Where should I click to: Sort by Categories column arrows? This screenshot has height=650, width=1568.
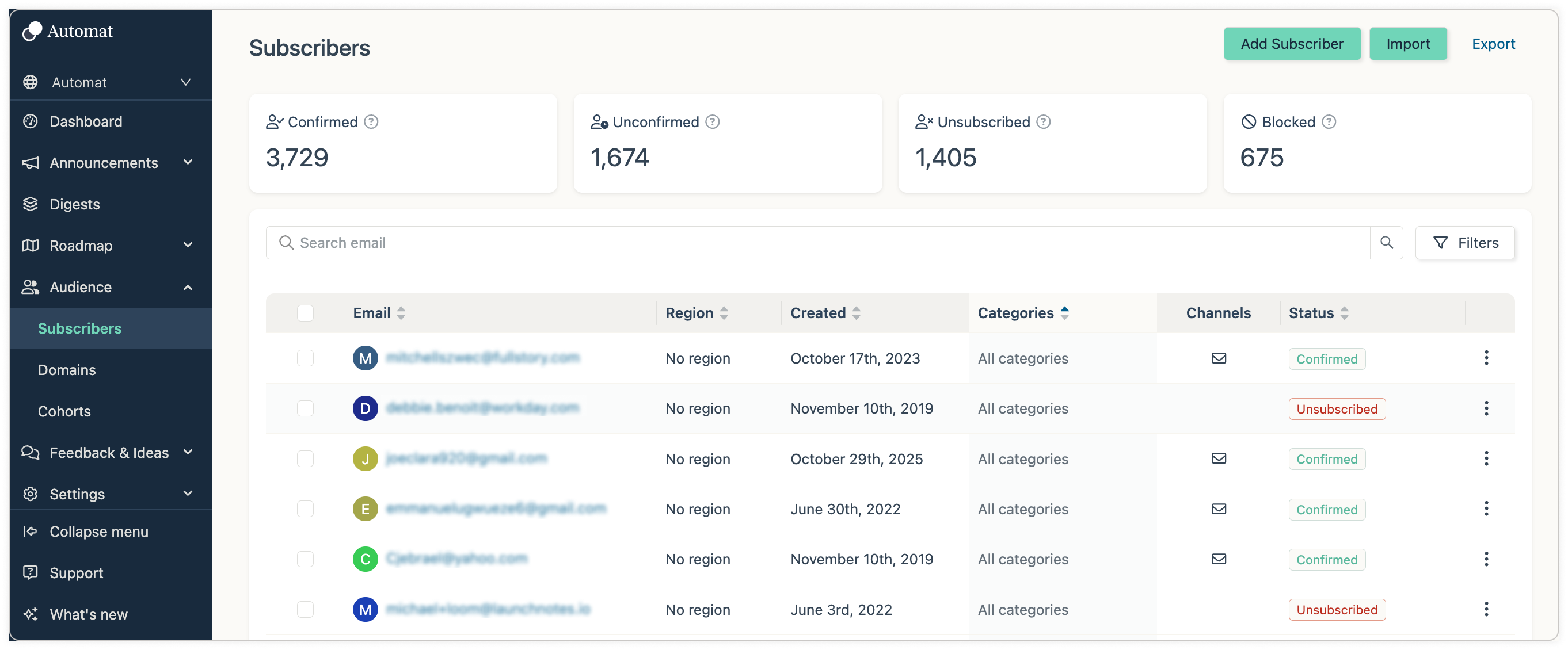coord(1064,312)
